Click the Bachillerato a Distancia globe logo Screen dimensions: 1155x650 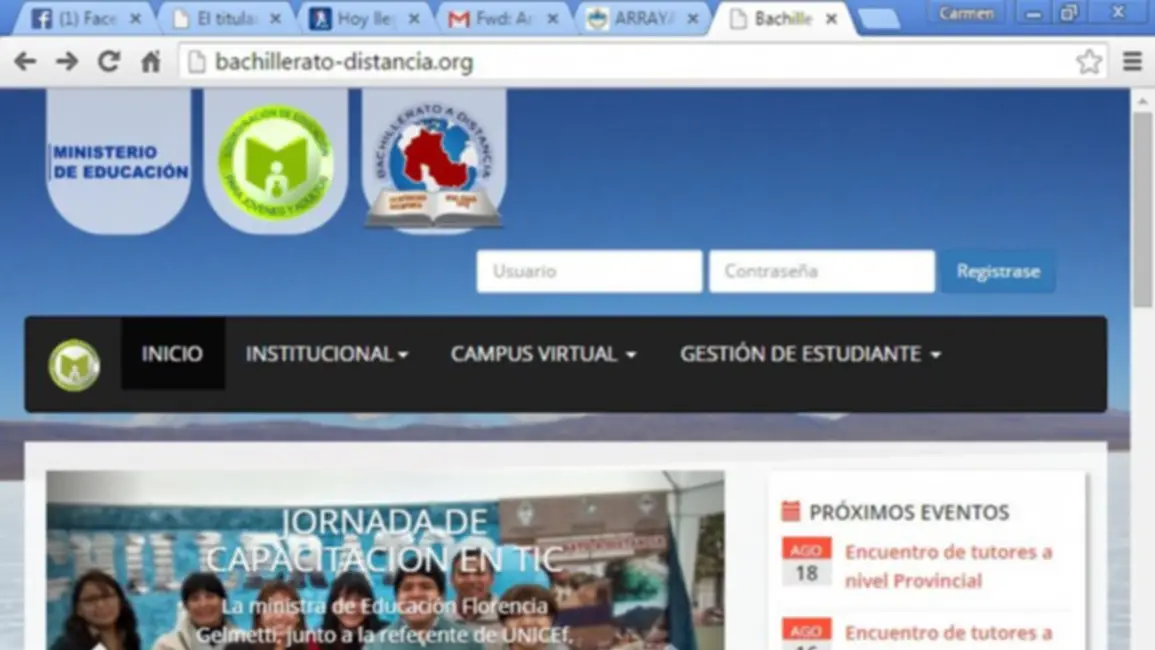[434, 162]
